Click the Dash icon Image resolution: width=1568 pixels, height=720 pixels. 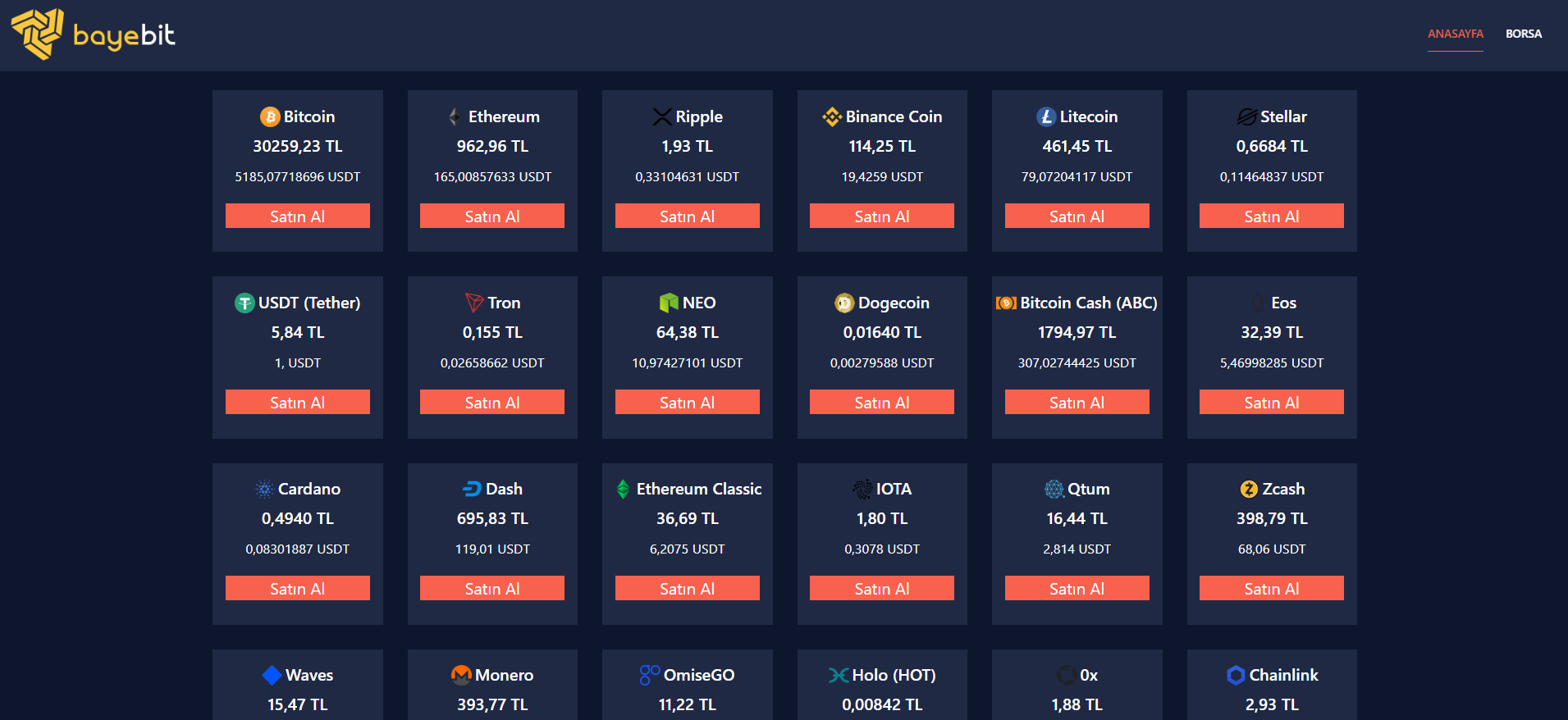point(472,490)
